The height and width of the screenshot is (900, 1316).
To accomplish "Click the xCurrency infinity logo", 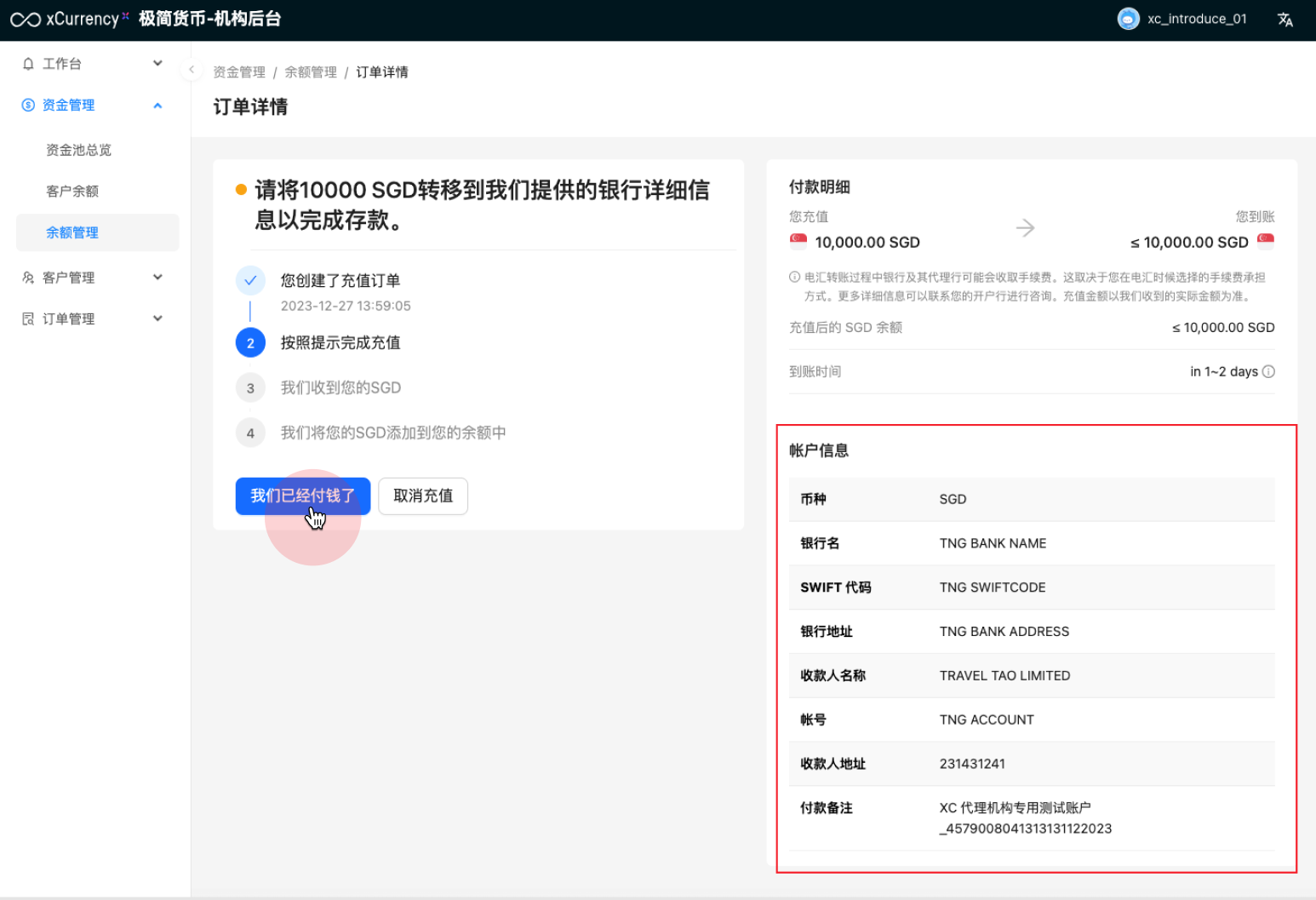I will point(26,20).
